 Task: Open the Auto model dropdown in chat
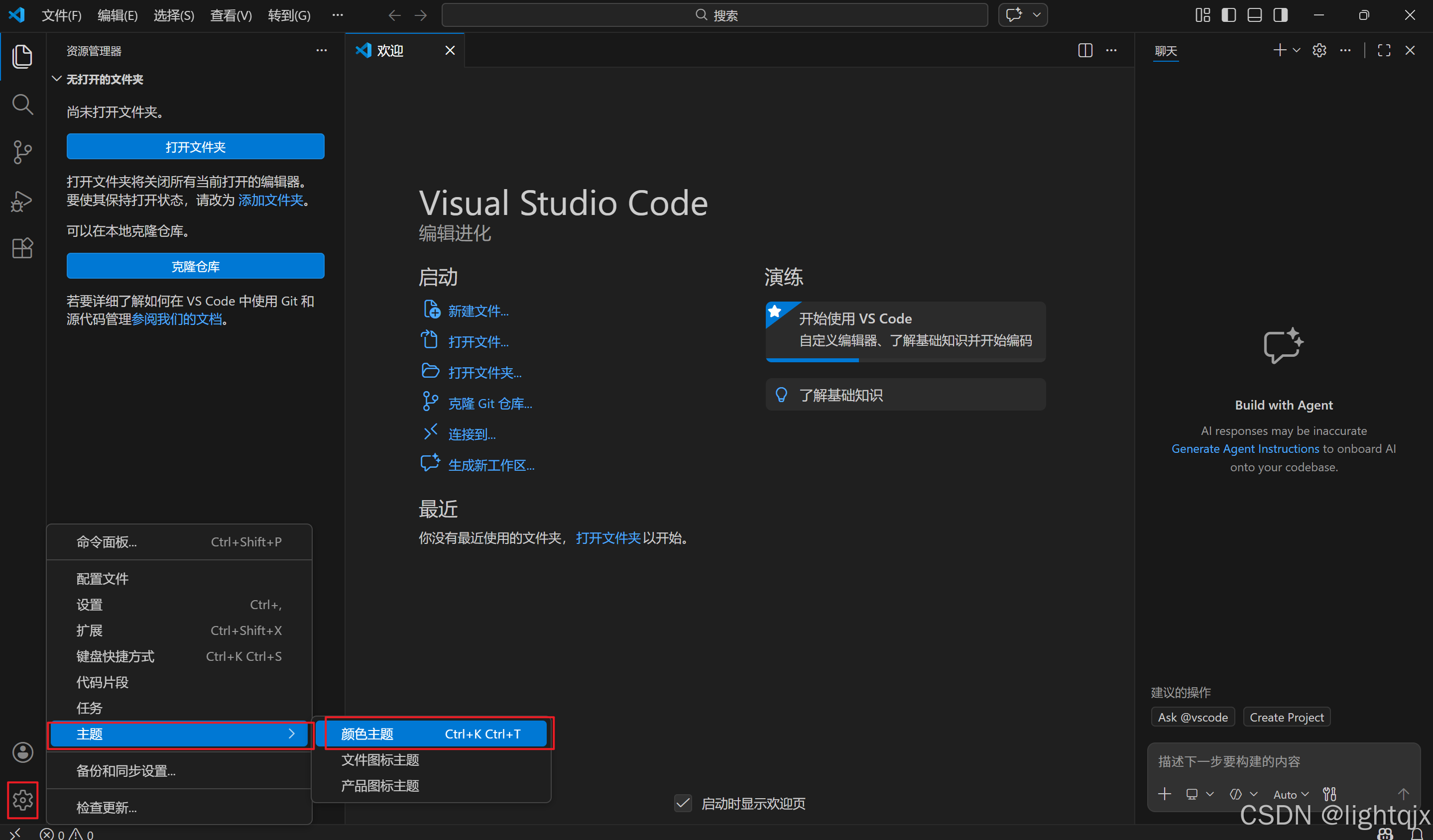point(1290,794)
